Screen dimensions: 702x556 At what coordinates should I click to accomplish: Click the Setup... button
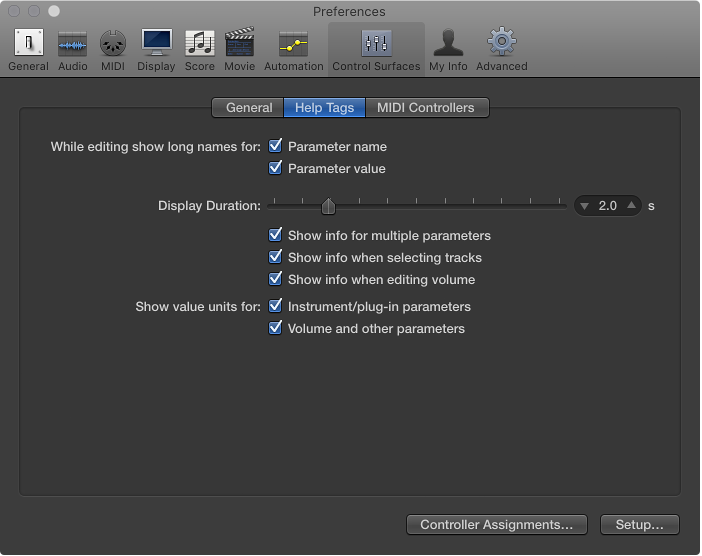pyautogui.click(x=639, y=525)
